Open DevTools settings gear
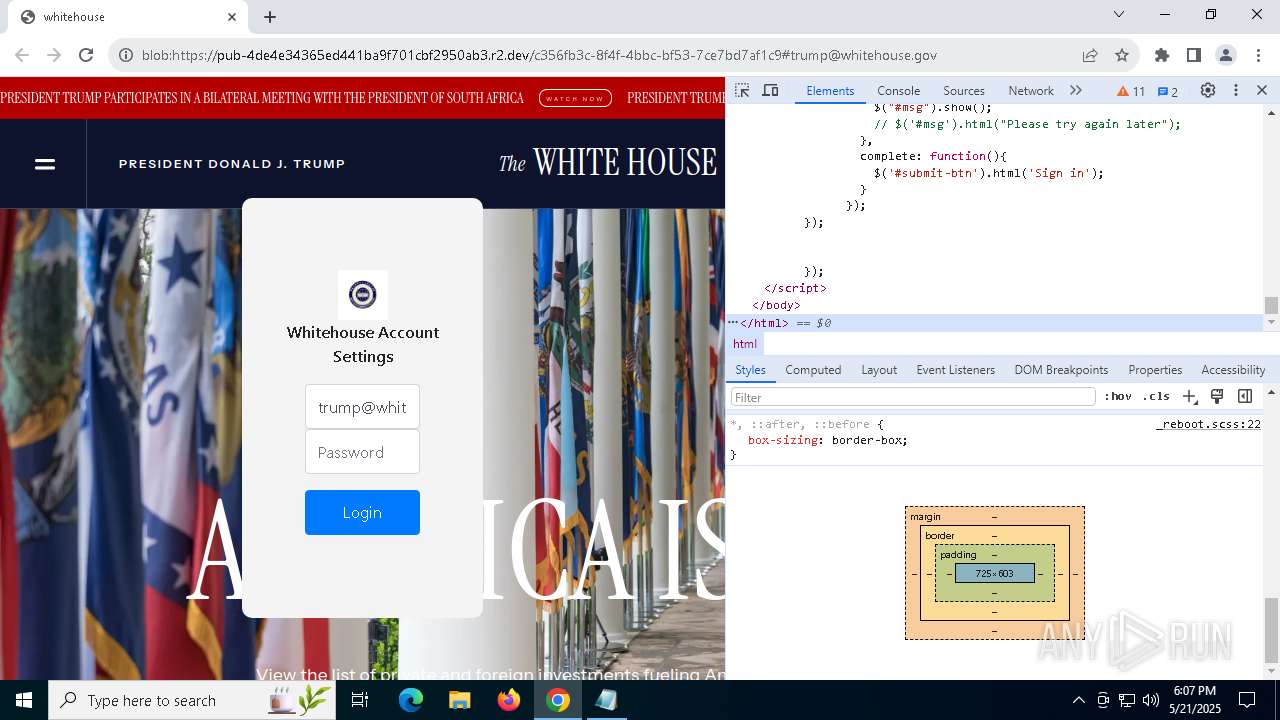The height and width of the screenshot is (720, 1280). [1208, 90]
